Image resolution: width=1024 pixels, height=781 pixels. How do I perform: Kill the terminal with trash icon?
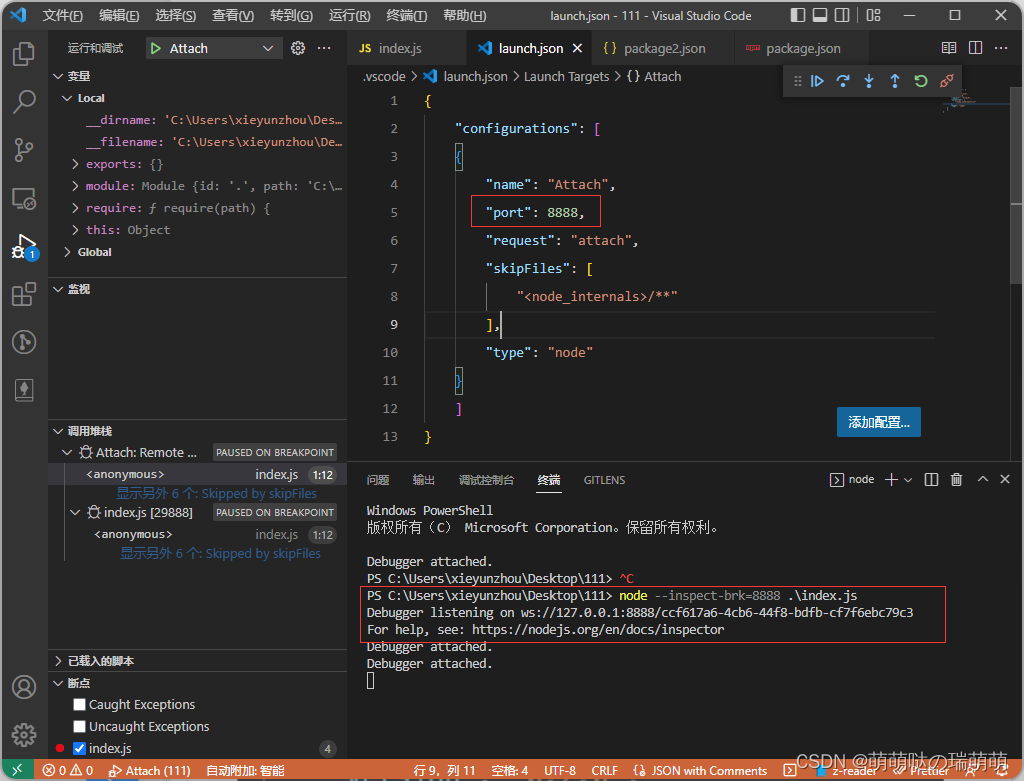[x=956, y=480]
